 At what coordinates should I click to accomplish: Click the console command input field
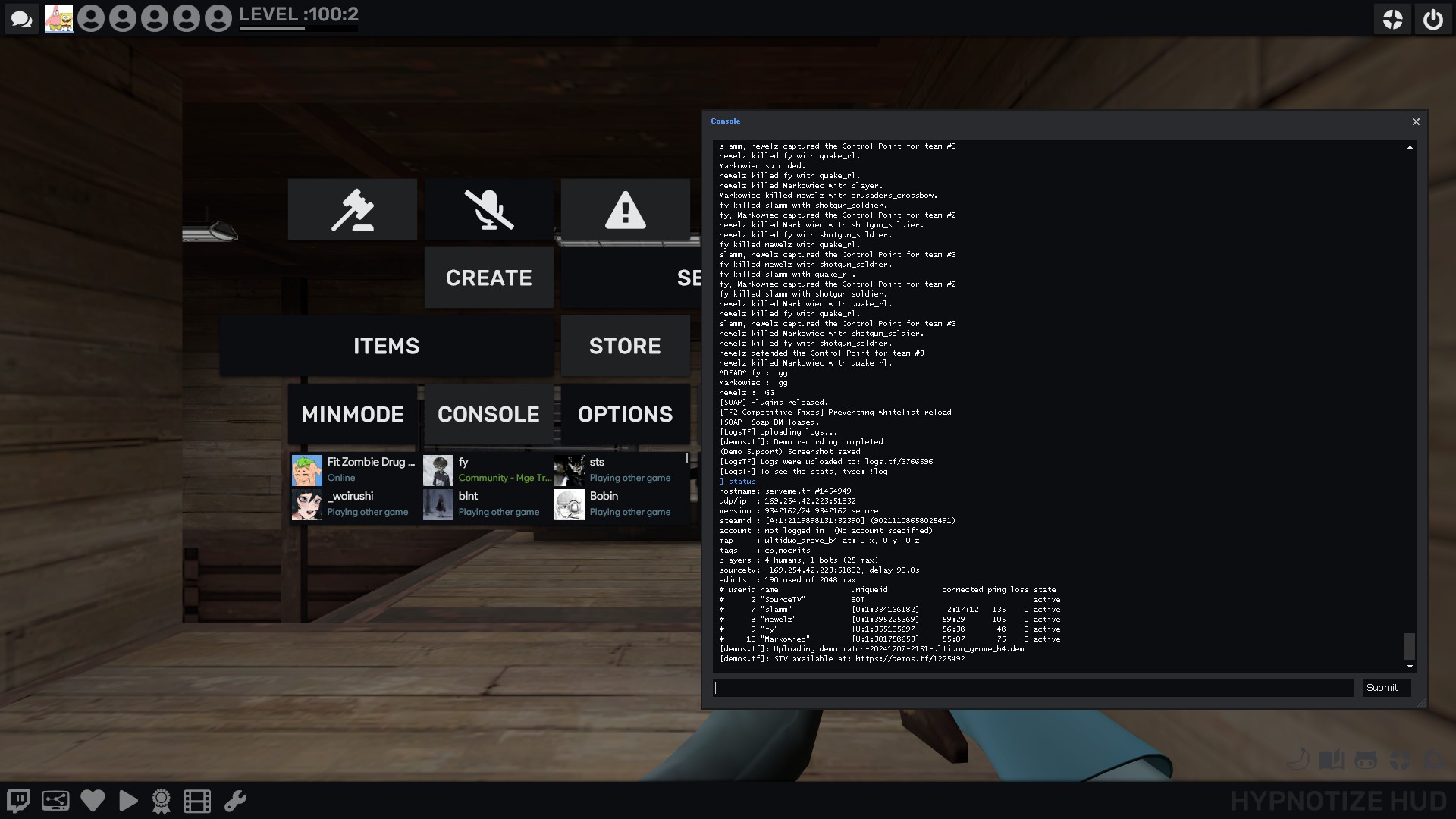(1033, 688)
